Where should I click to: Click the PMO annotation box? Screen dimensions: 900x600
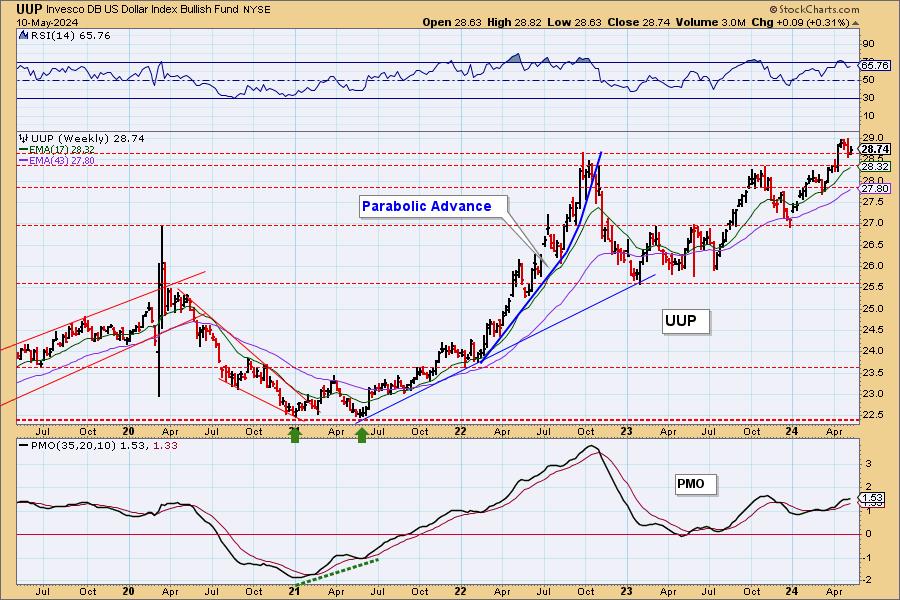point(696,483)
